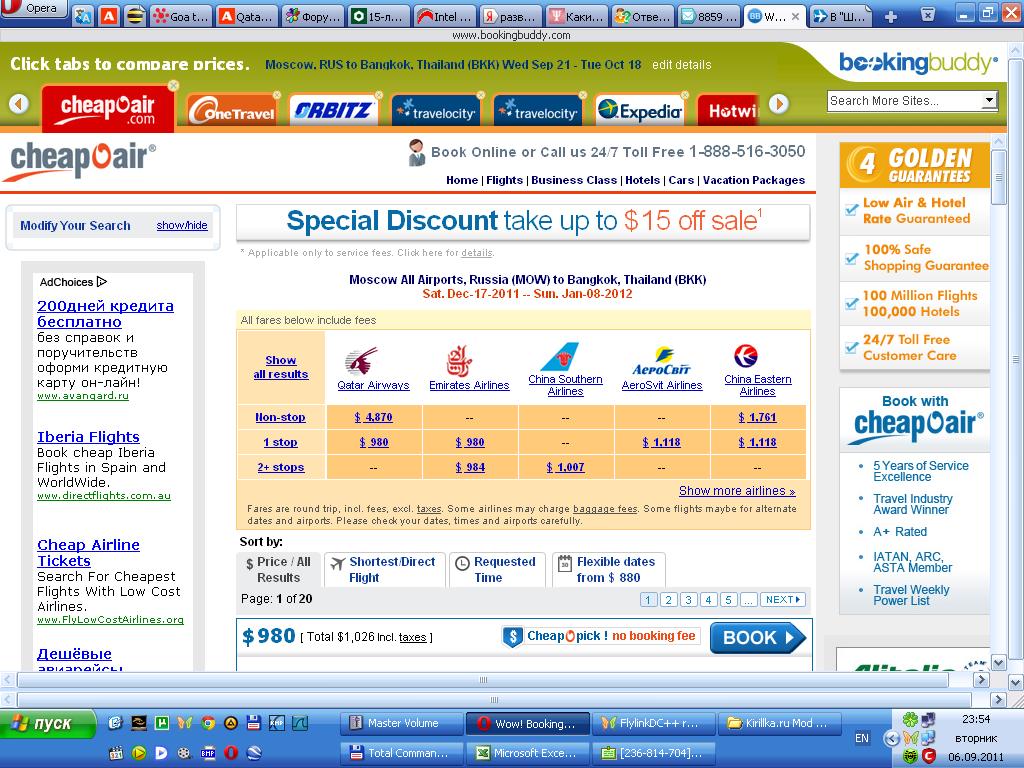The height and width of the screenshot is (768, 1024).
Task: Click 'Show all results' link
Action: (x=281, y=367)
